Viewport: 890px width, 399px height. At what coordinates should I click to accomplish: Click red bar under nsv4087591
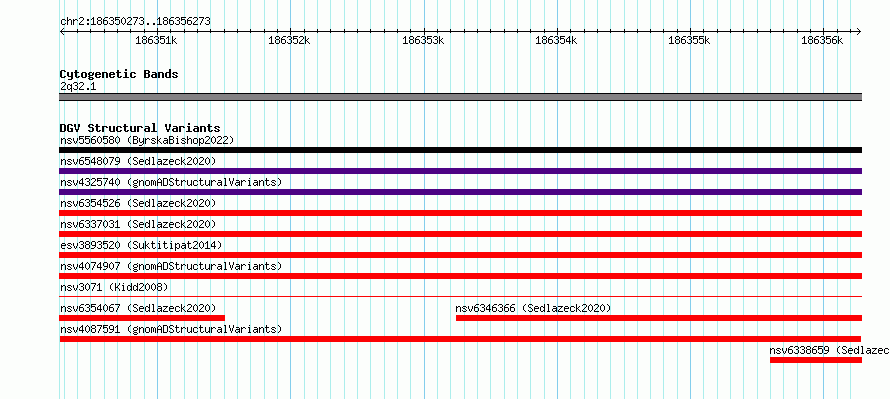tap(460, 339)
